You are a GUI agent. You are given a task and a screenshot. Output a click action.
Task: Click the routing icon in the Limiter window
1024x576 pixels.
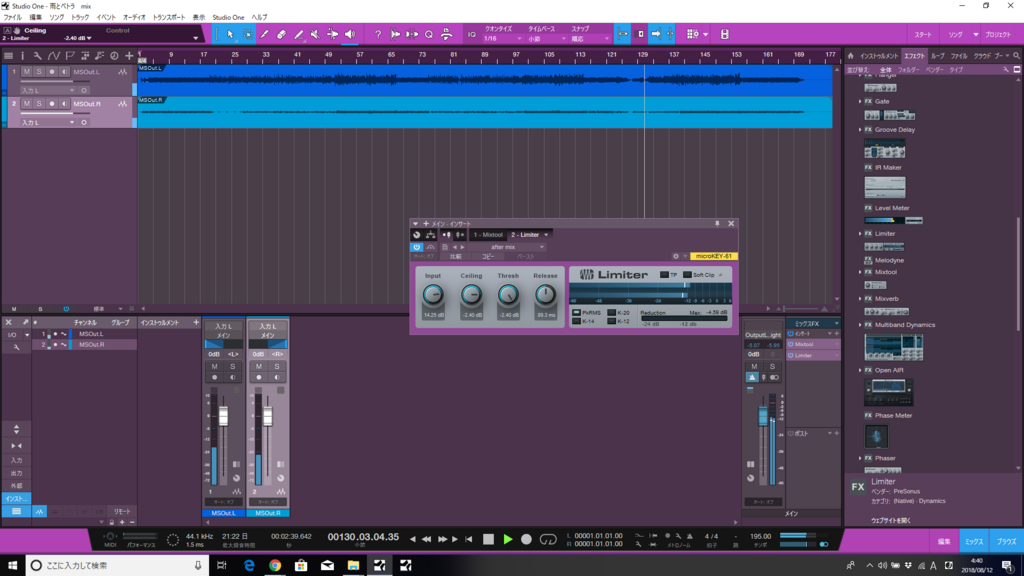(x=430, y=234)
